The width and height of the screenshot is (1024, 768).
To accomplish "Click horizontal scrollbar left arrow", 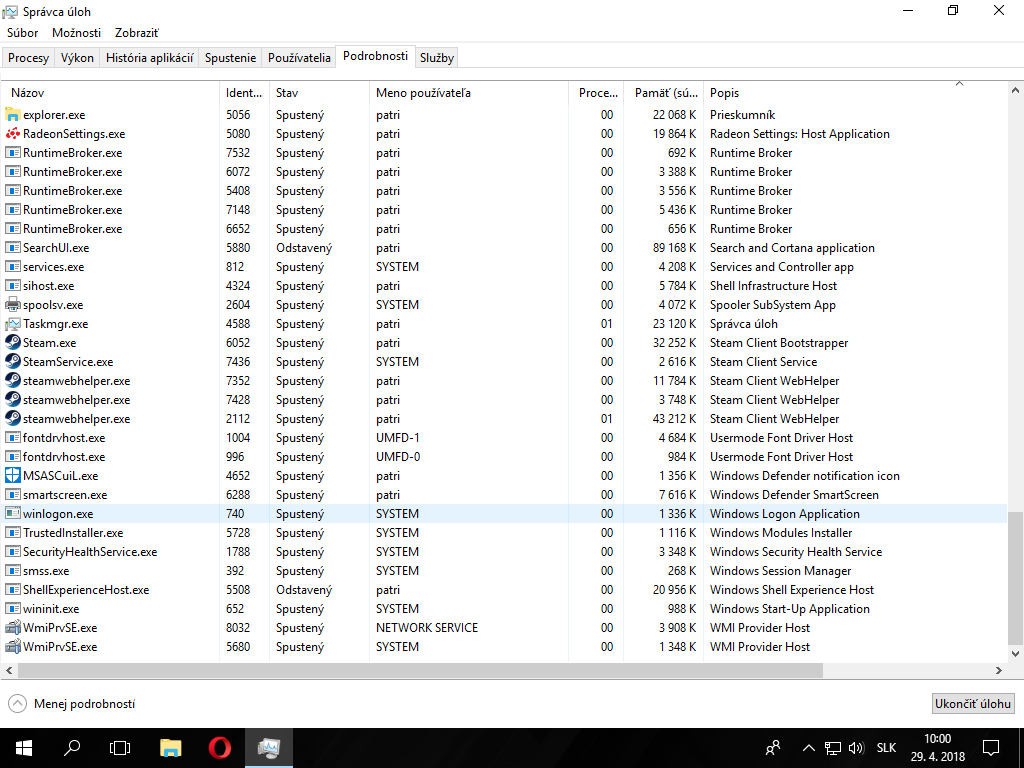I will pos(9,670).
